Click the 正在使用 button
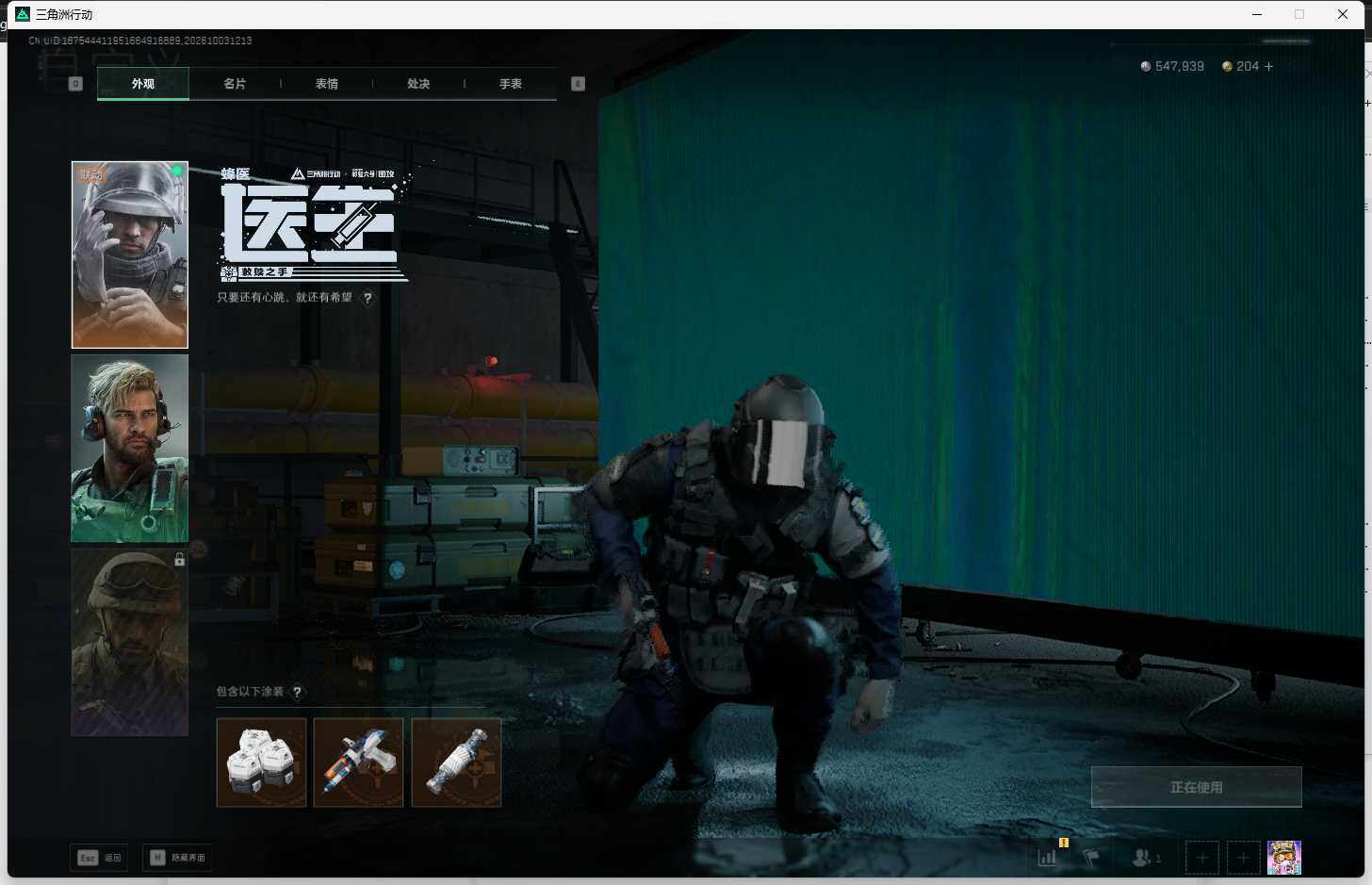This screenshot has height=885, width=1372. [1197, 787]
